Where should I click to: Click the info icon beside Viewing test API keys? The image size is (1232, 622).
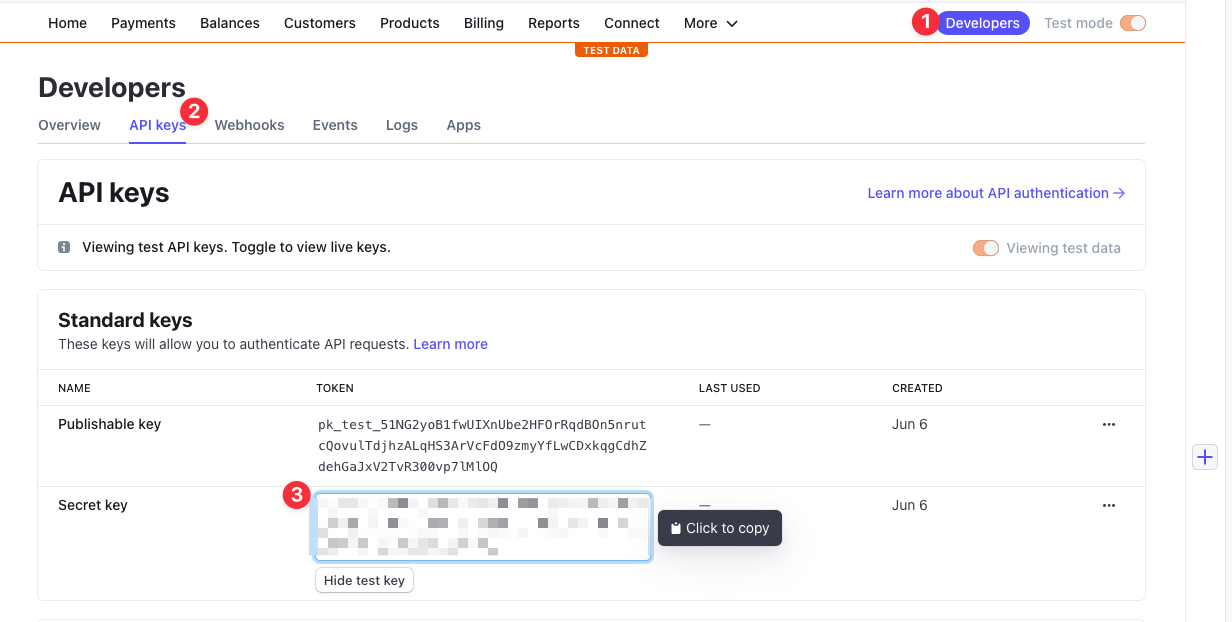point(64,247)
